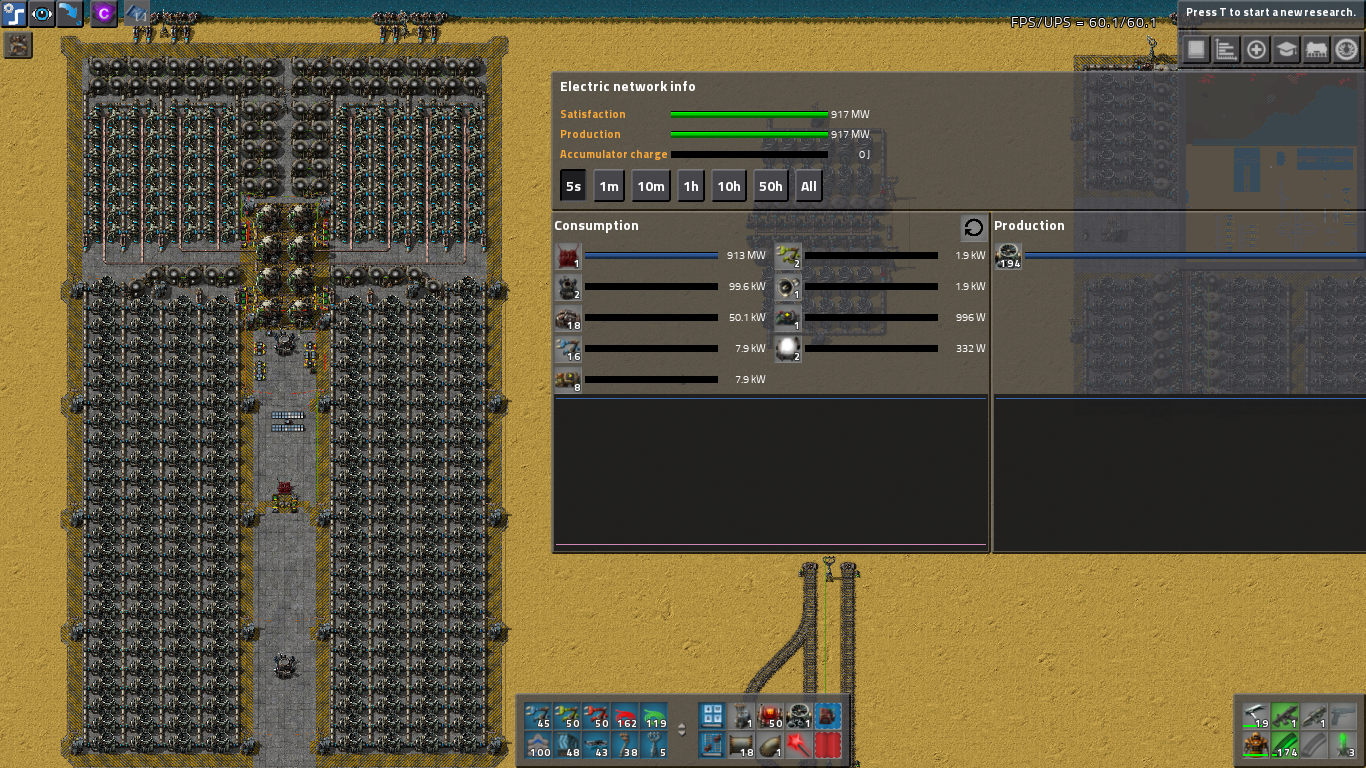This screenshot has width=1366, height=768.
Task: Select the red wand tool slot
Action: pyautogui.click(x=799, y=745)
